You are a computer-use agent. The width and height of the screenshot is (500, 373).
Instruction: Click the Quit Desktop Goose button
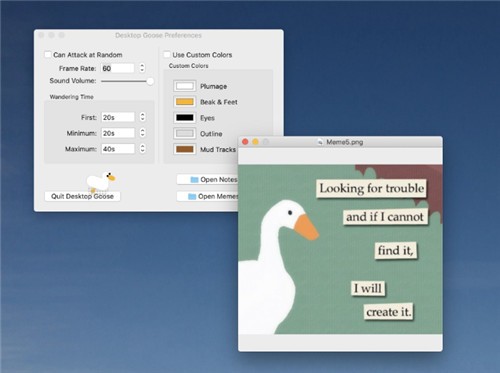point(82,196)
